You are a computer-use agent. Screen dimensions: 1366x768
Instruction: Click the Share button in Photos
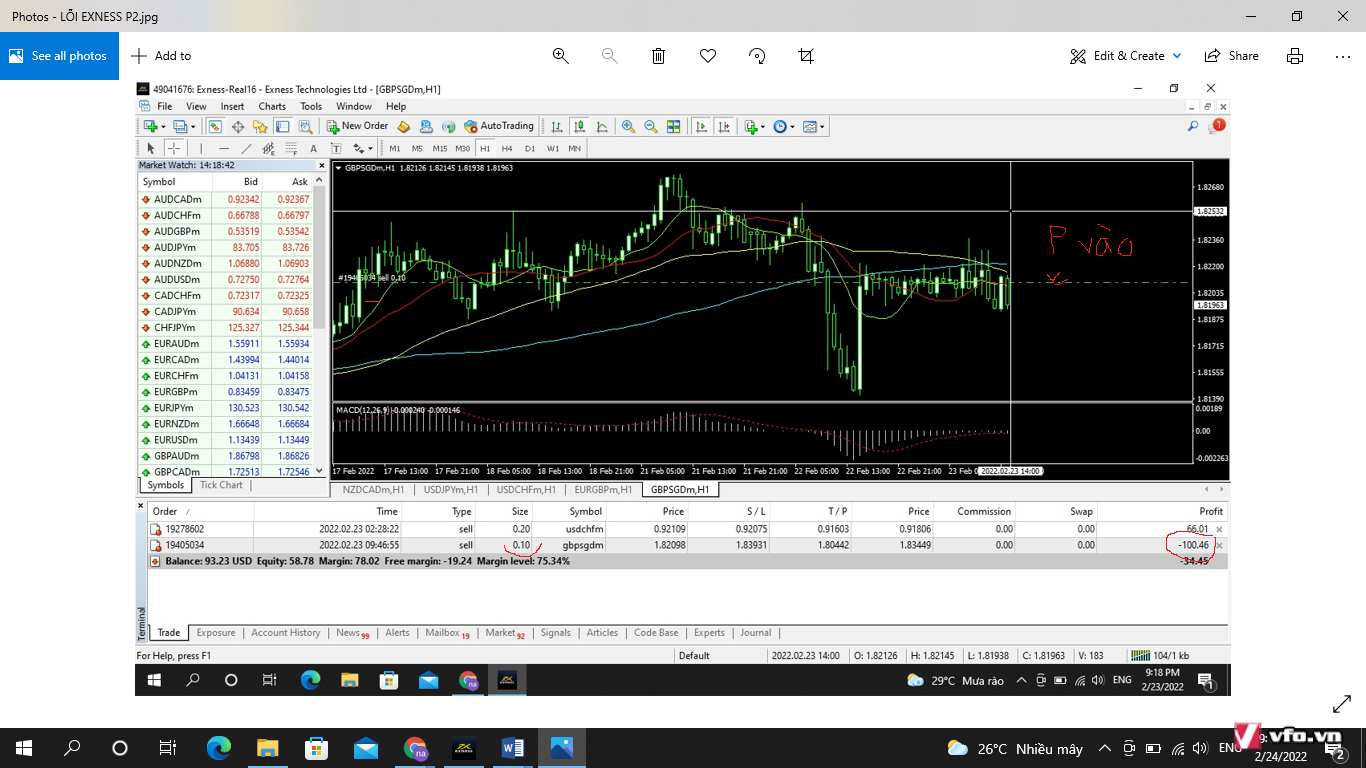(1231, 56)
